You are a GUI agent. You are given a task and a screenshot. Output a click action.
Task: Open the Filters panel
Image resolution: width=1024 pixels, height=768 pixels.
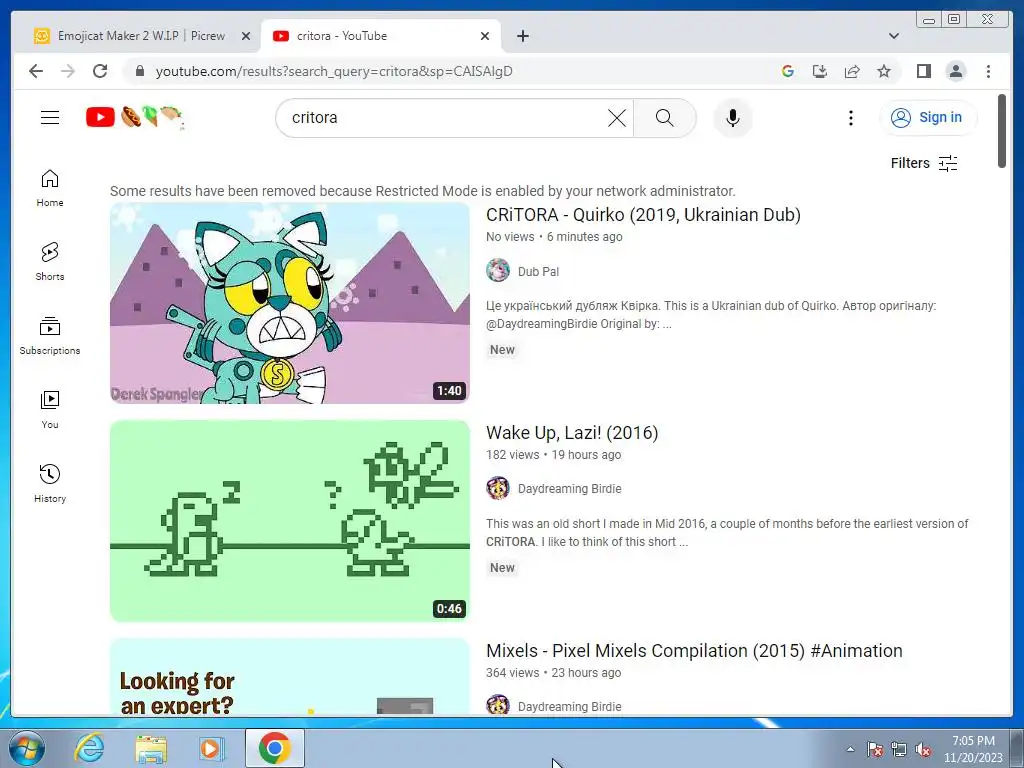pyautogui.click(x=923, y=163)
